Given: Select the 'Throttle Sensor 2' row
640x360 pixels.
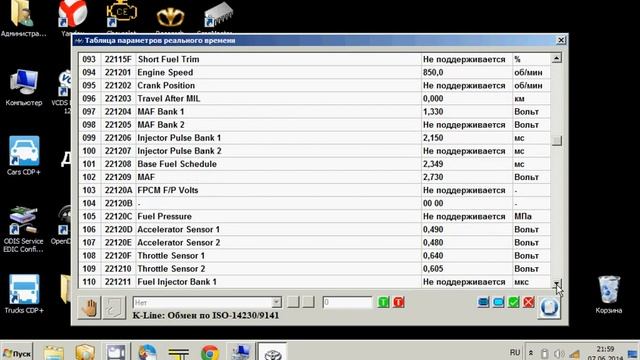Looking at the screenshot, I should pyautogui.click(x=314, y=269).
